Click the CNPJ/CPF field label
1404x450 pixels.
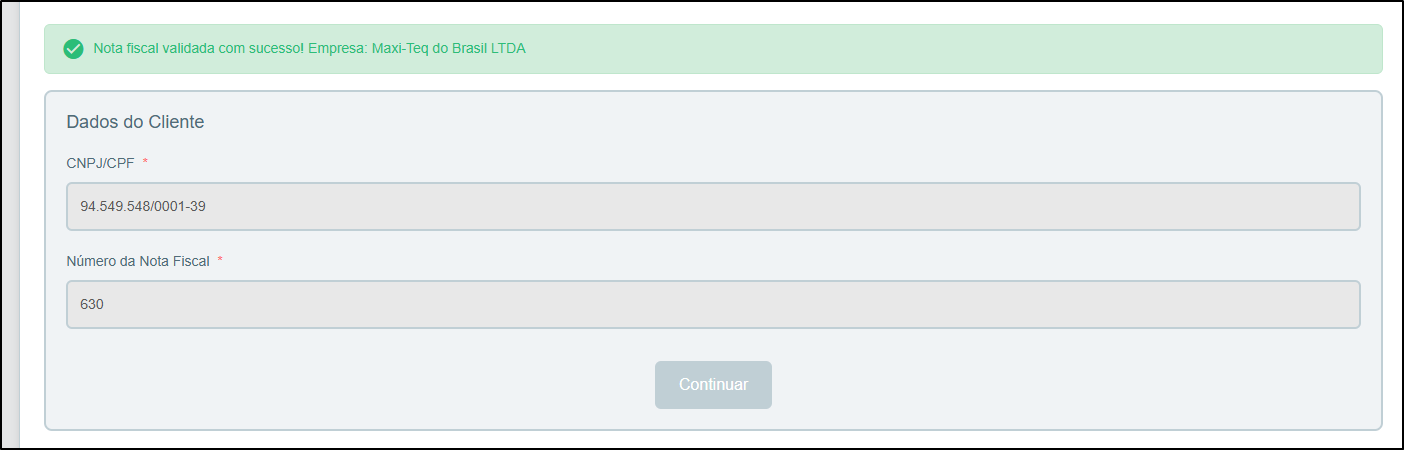point(100,163)
